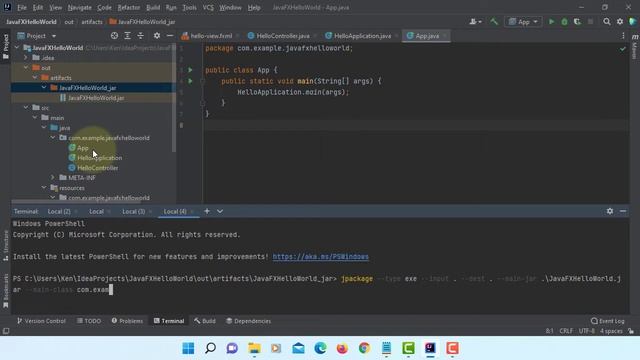Build the project with the hammer icon
The image size is (640, 360).
494,22
